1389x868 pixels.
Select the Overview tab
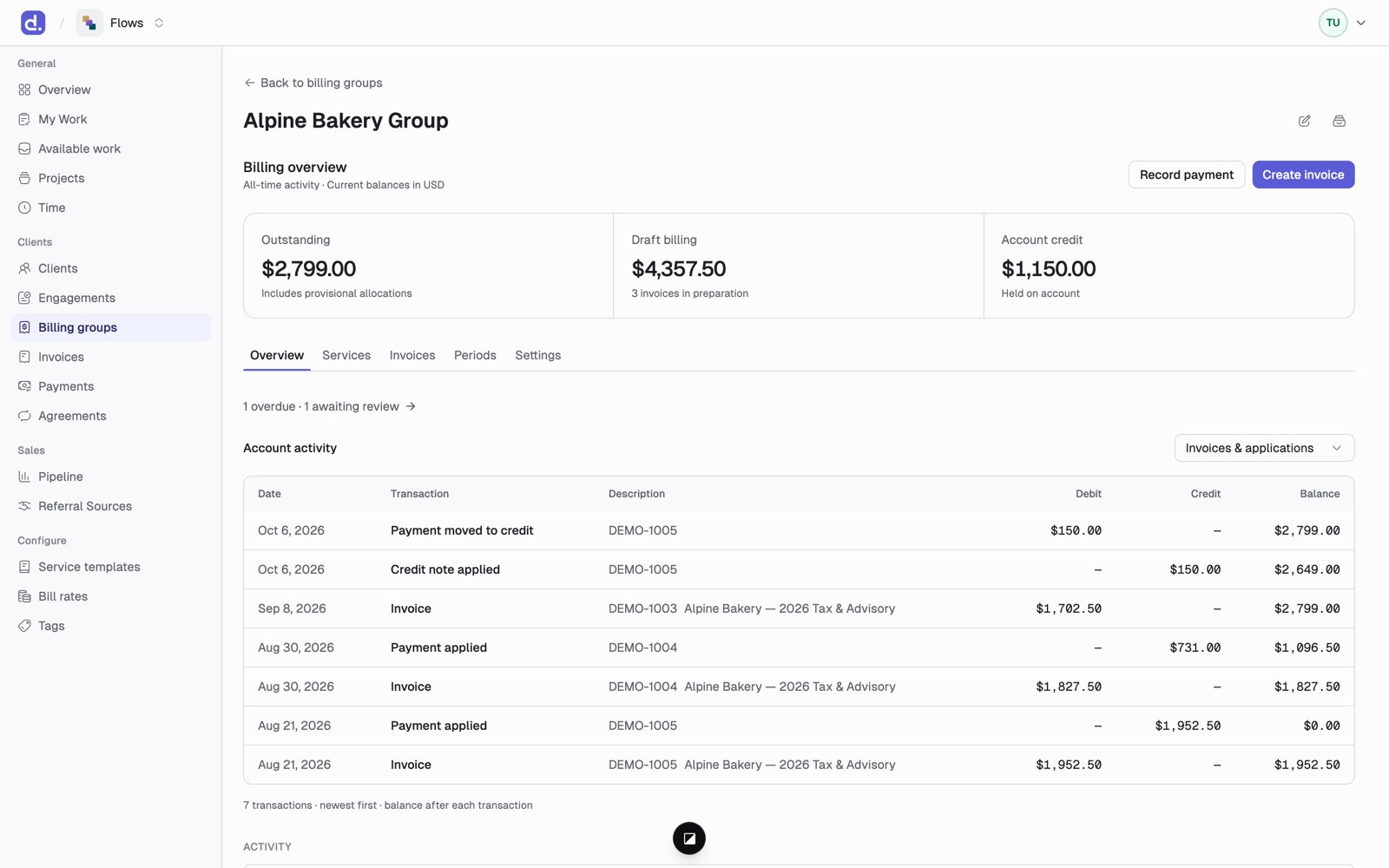[277, 355]
